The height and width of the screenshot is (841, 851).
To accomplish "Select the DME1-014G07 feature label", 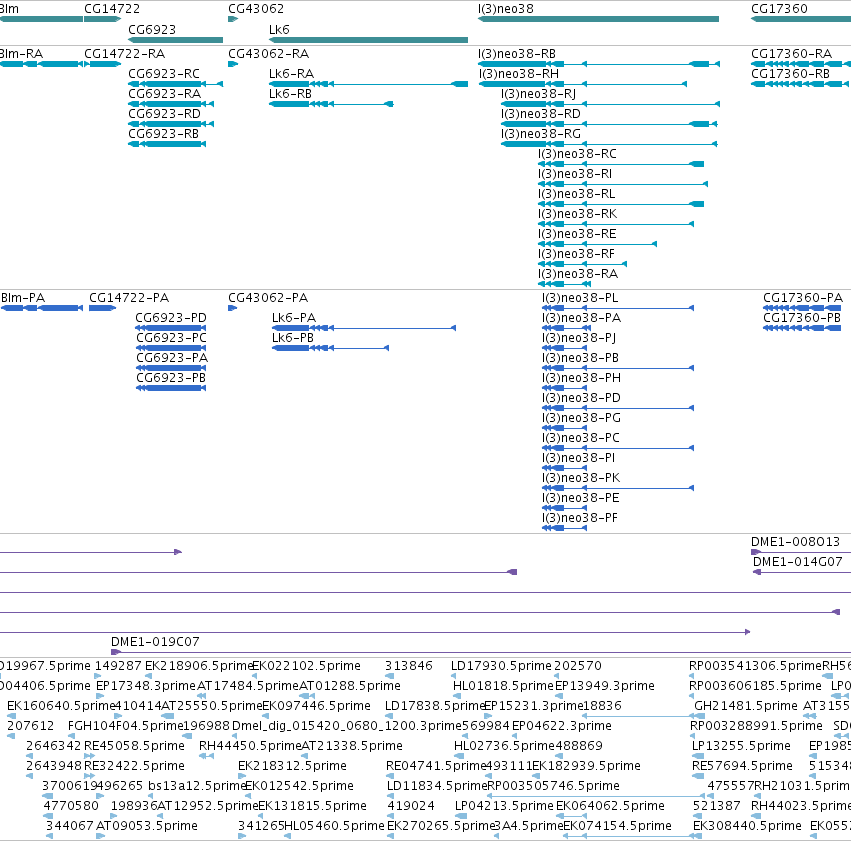I will click(797, 562).
